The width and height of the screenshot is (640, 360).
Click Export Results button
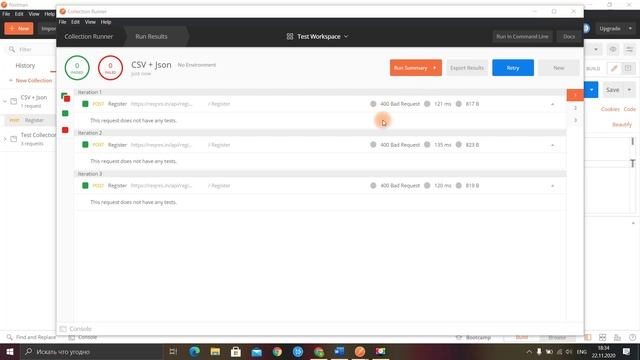click(467, 68)
